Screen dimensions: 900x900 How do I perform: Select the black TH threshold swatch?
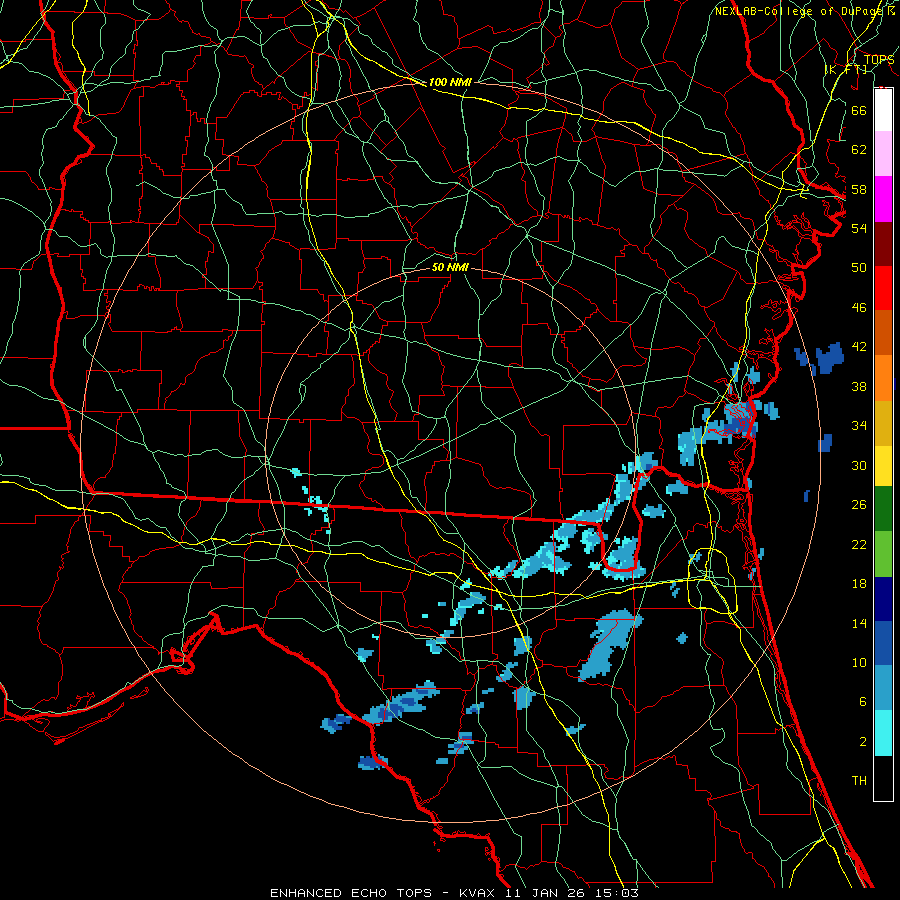coord(883,778)
